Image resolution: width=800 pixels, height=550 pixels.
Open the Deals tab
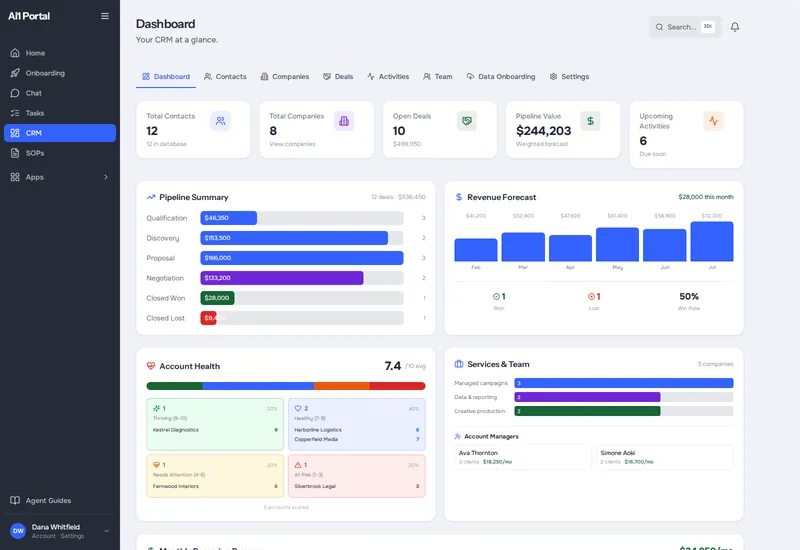pos(338,77)
